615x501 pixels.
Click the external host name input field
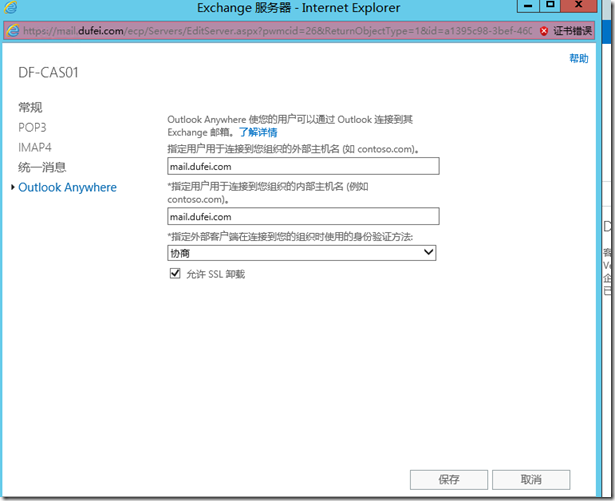[x=303, y=166]
